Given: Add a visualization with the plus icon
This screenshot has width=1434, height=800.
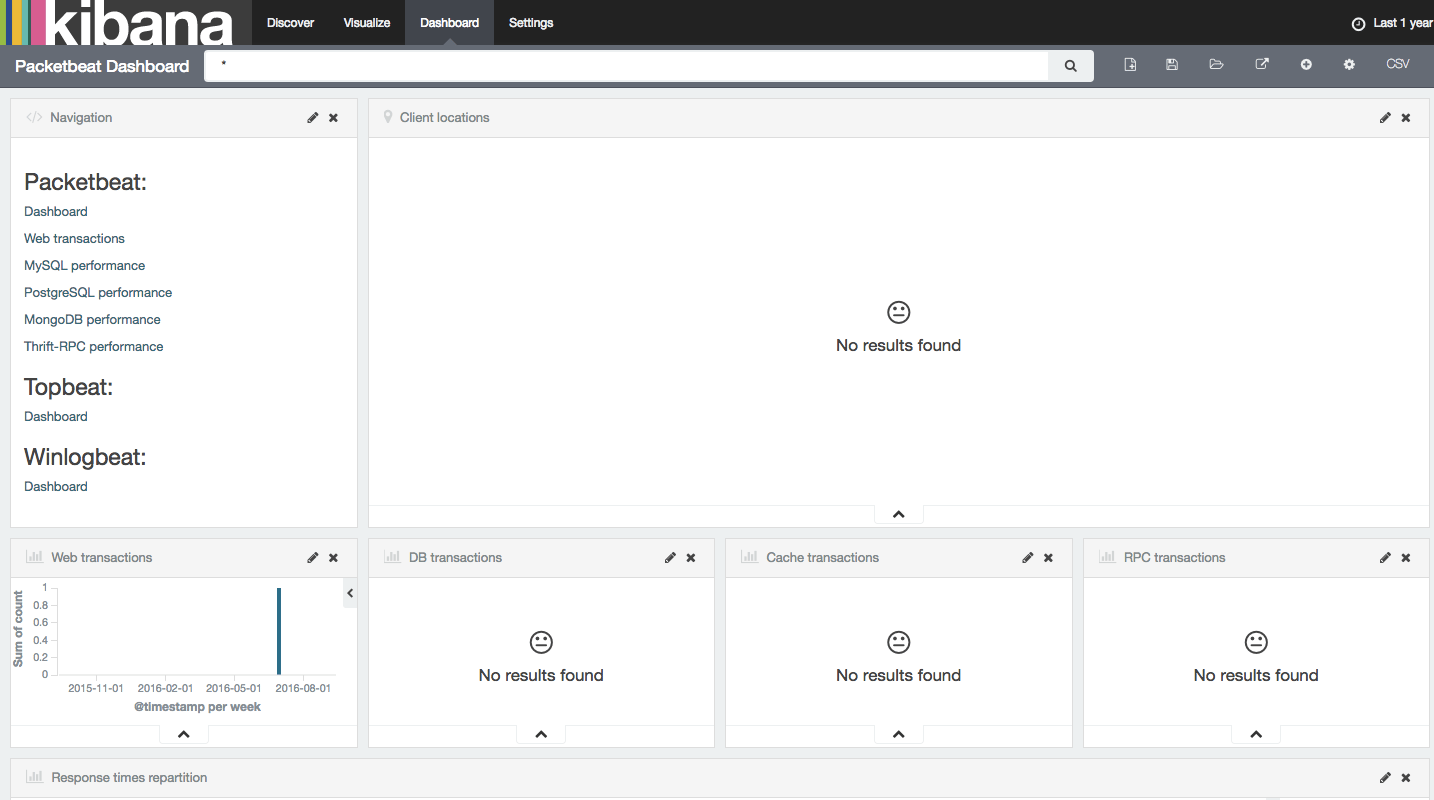Looking at the screenshot, I should tap(1306, 64).
